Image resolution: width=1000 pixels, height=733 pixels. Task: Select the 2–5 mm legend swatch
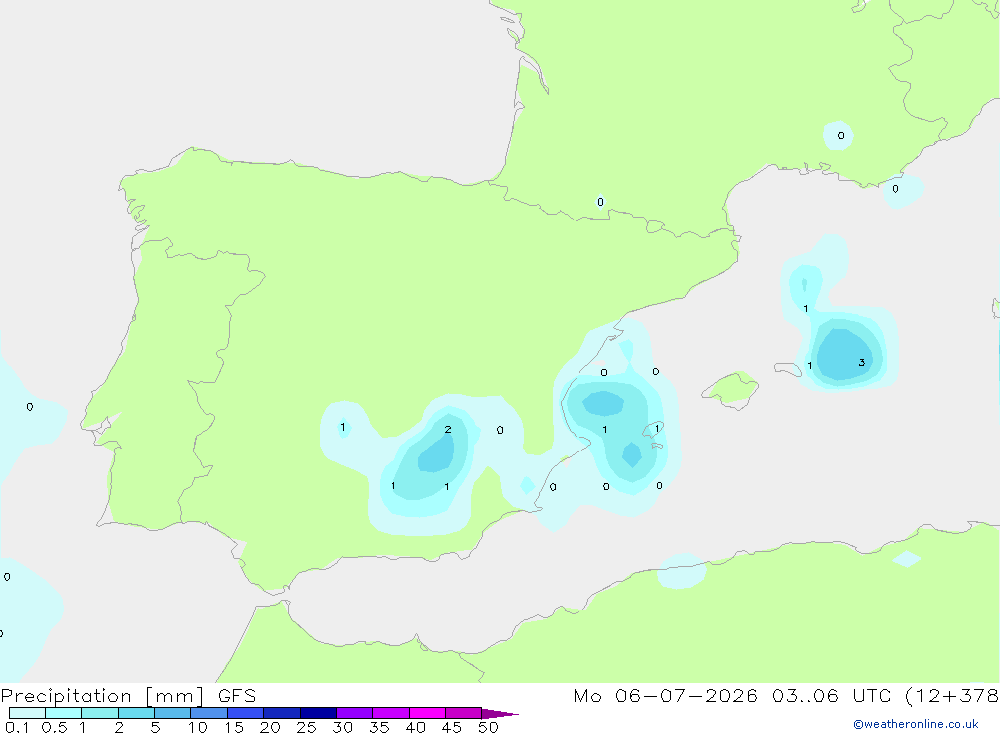pos(136,713)
